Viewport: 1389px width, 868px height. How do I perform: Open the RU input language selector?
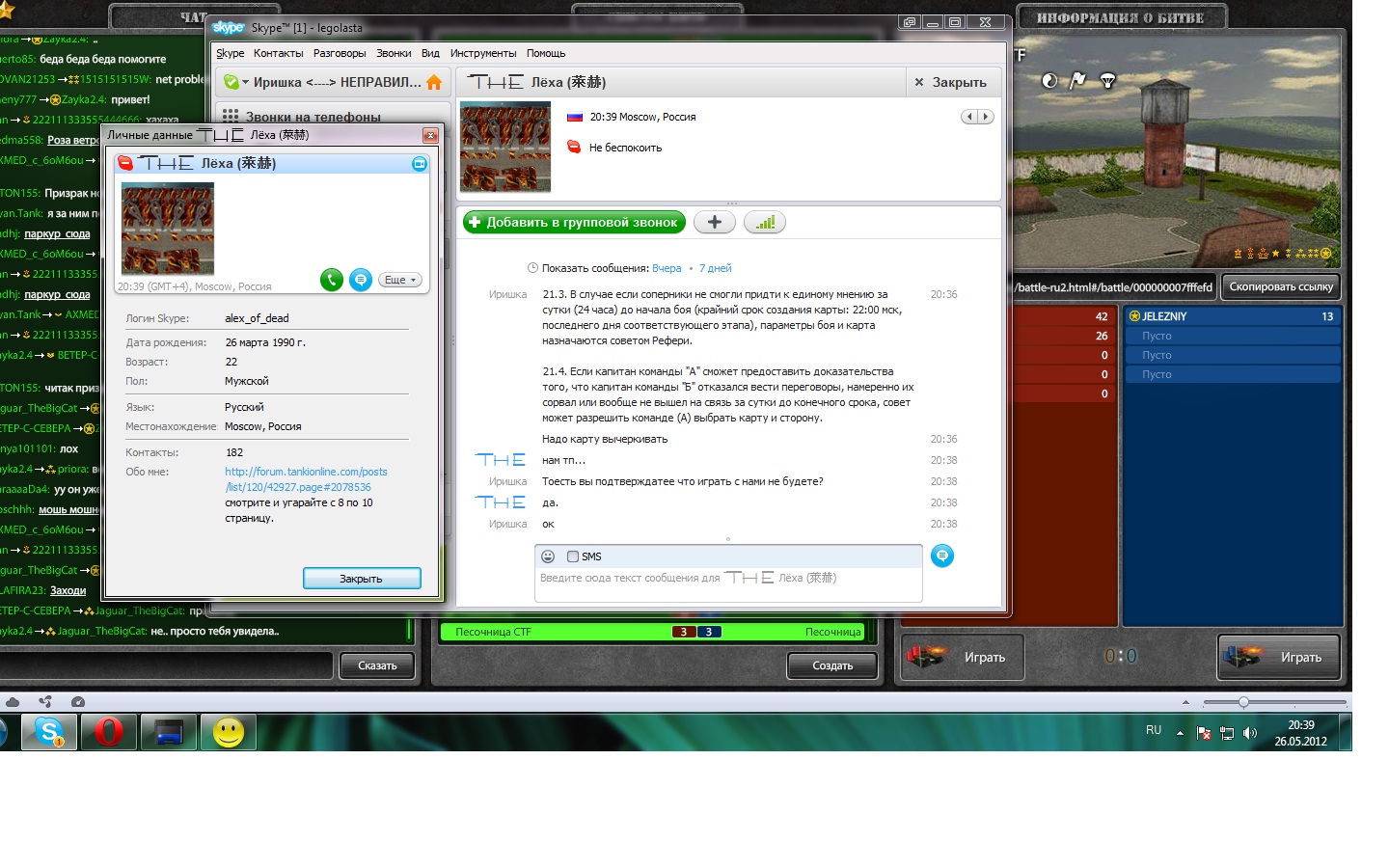coord(1154,730)
